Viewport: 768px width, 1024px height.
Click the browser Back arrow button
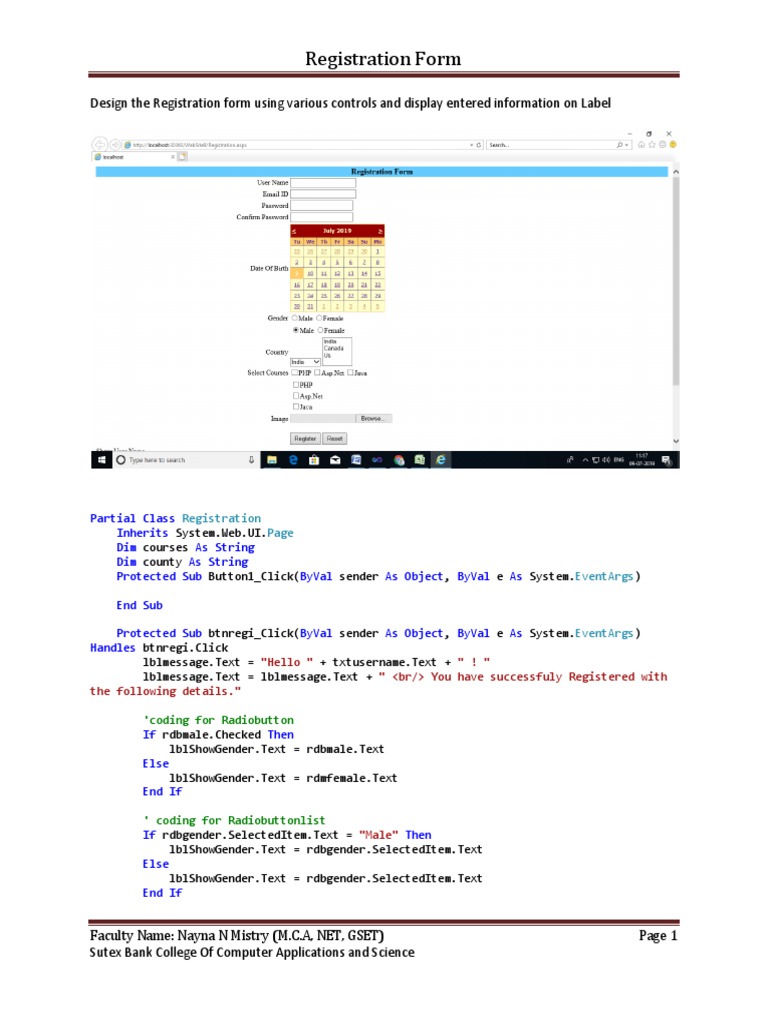tap(99, 144)
